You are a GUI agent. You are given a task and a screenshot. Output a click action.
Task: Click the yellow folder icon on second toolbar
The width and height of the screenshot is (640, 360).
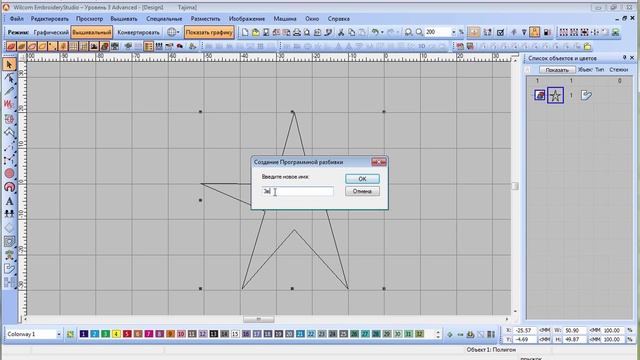587,47
